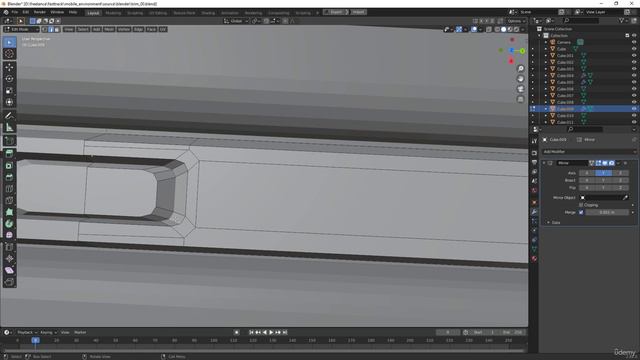
Task: Choose the Inset Faces tool
Action: (9, 166)
